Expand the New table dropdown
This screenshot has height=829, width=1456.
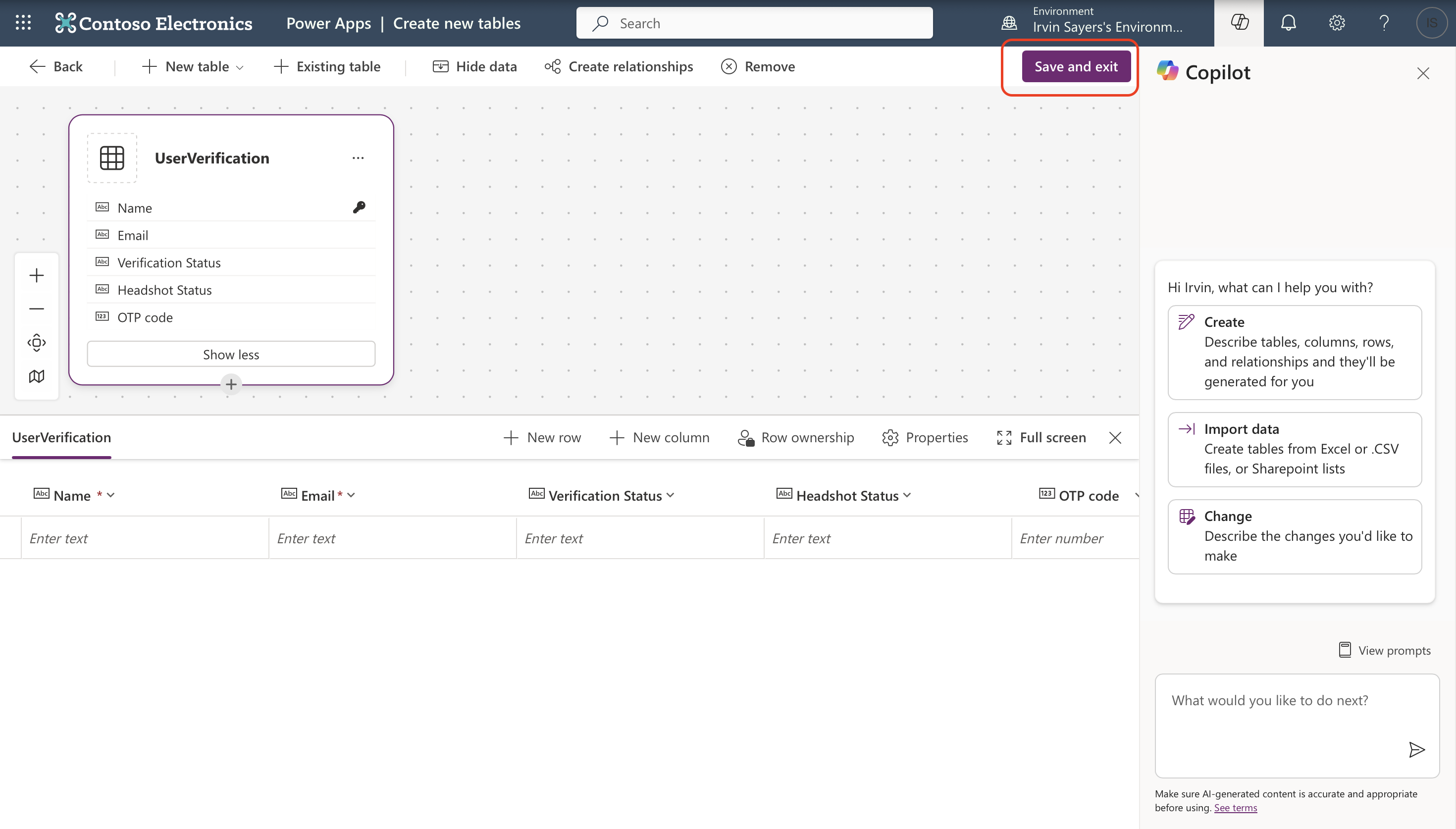pos(240,67)
